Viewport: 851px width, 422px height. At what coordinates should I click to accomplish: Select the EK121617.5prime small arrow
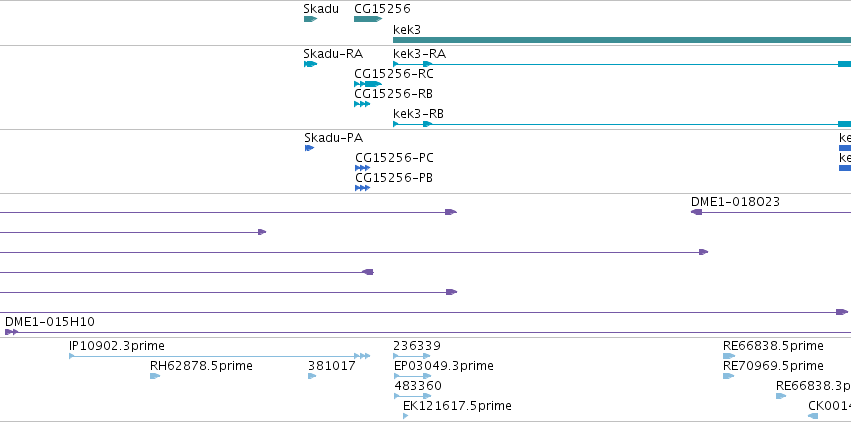[x=405, y=416]
